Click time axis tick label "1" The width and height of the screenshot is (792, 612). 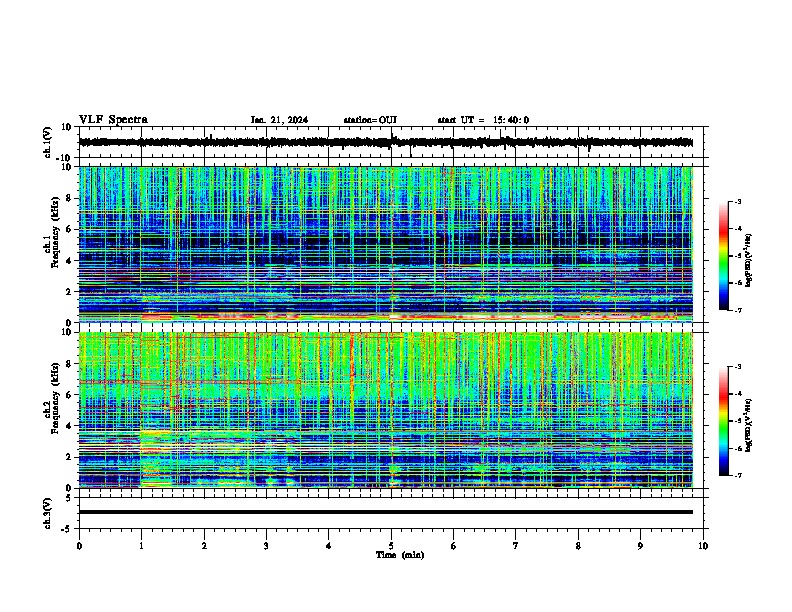point(141,546)
